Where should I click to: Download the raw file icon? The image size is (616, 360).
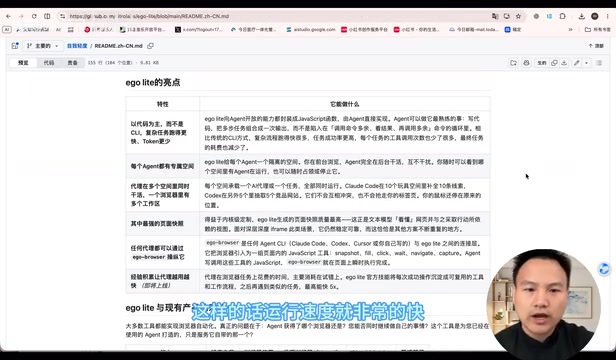click(x=564, y=63)
